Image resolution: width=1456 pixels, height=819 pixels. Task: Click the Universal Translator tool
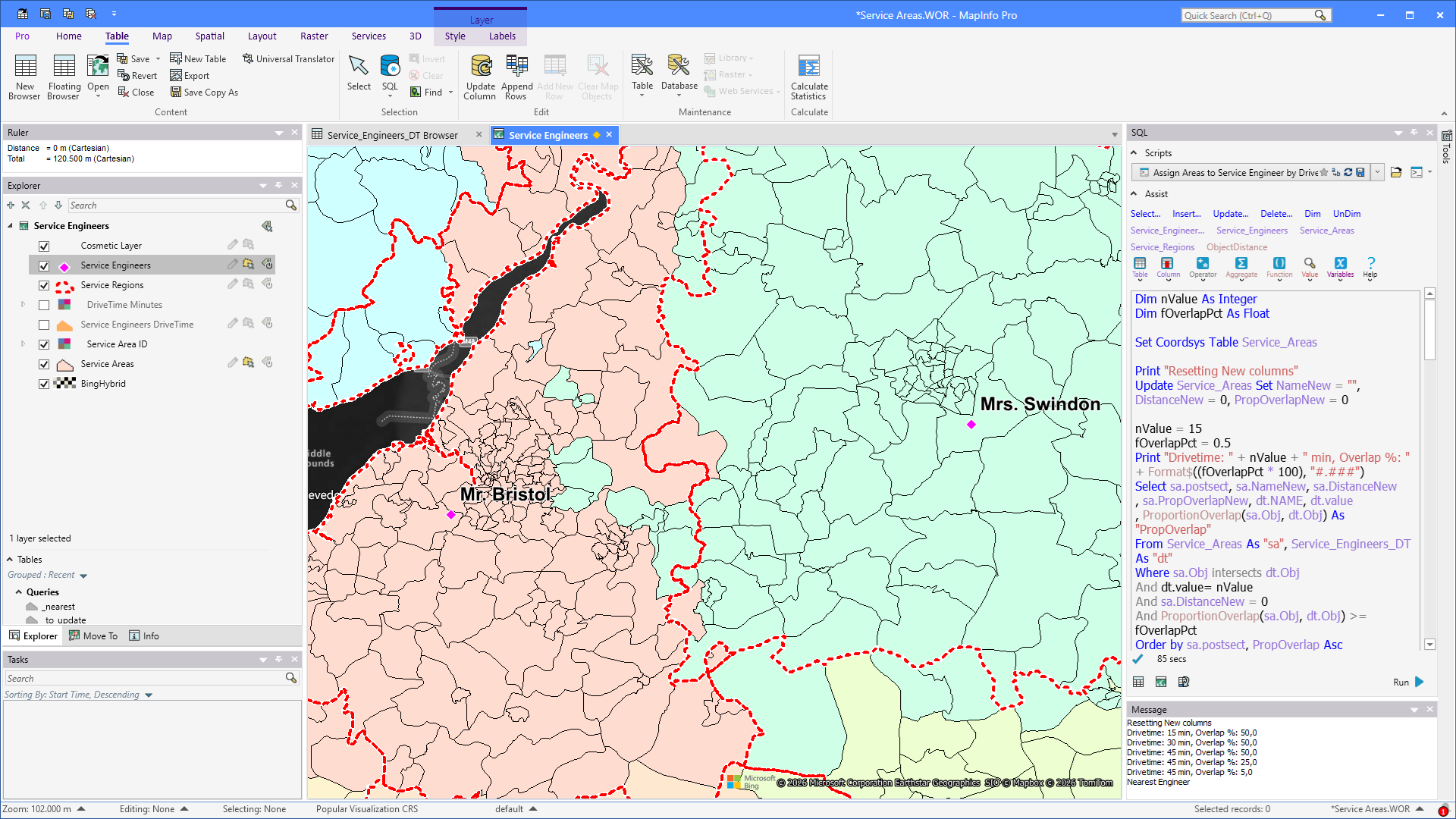[288, 59]
